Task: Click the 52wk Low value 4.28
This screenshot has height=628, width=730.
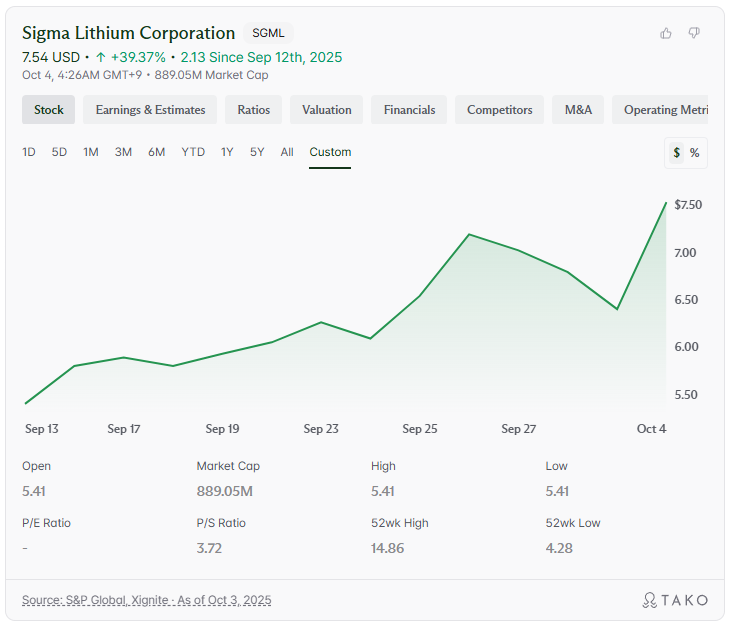Action: tap(559, 548)
